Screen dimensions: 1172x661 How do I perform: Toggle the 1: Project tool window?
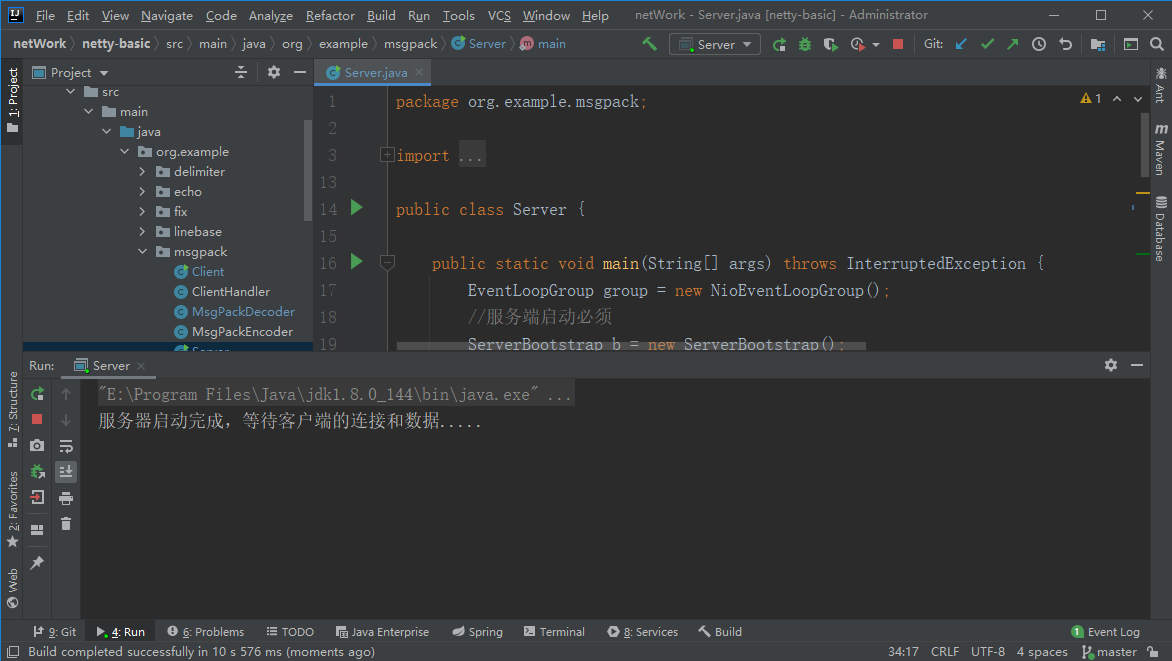(x=12, y=101)
